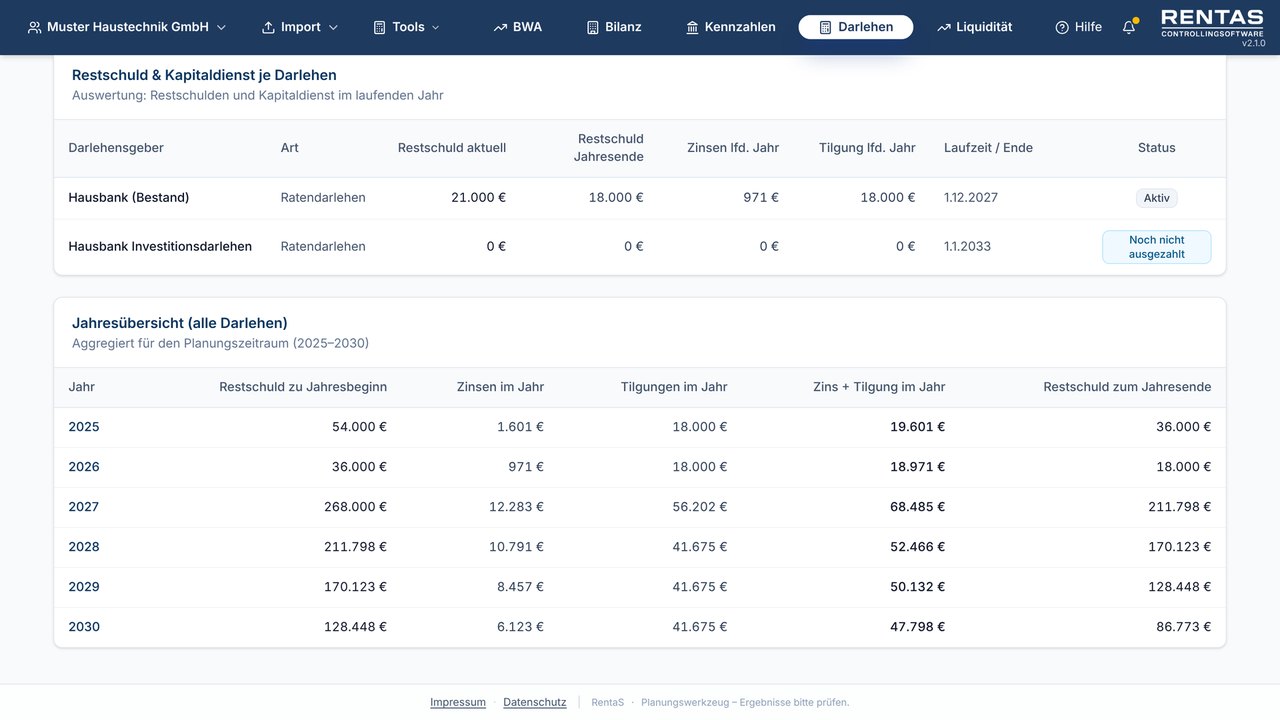1280x720 pixels.
Task: Click the bank icon beside Kennzahlen
Action: point(692,27)
